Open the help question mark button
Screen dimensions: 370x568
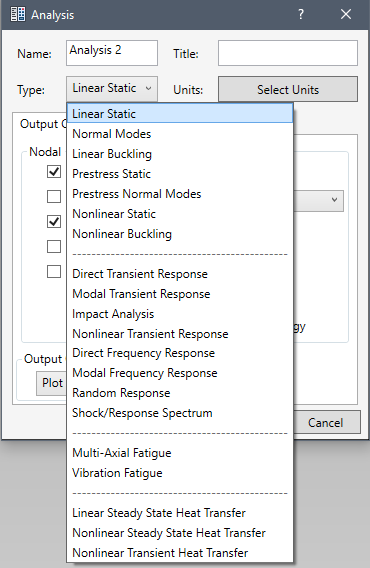(300, 14)
